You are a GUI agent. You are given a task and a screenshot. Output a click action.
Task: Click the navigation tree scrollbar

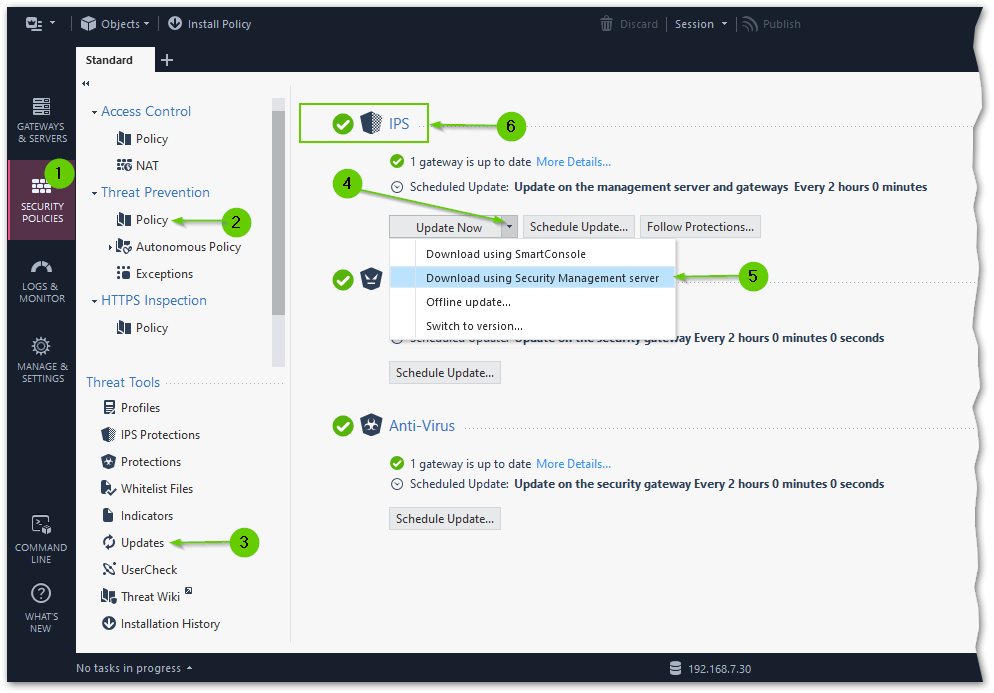pyautogui.click(x=278, y=212)
